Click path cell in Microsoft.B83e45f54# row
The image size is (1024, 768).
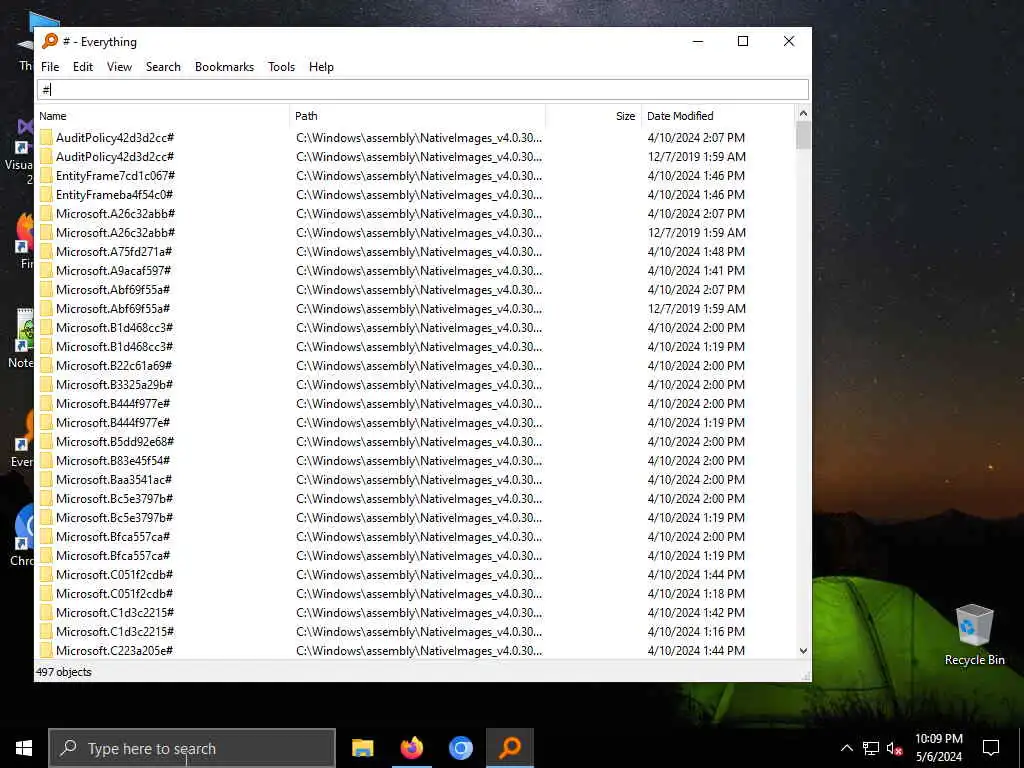419,460
